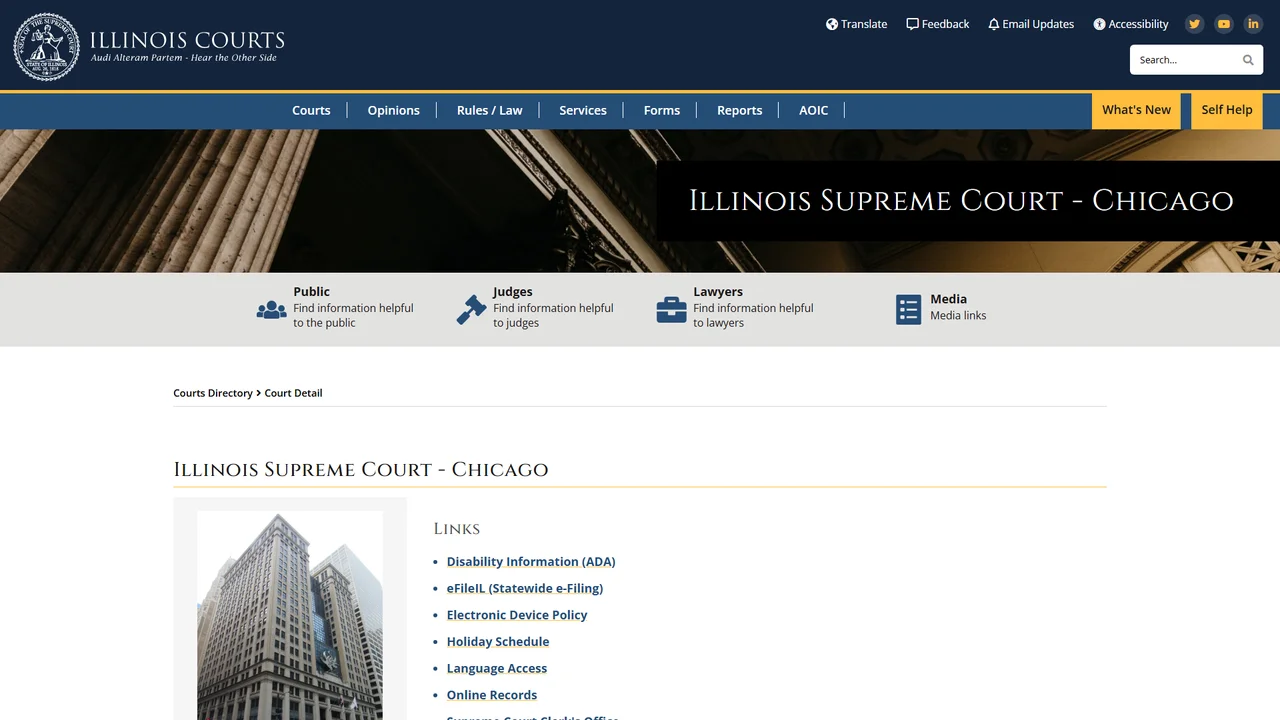Screen dimensions: 1280x720
Task: Go to Courts Directory breadcrumb
Action: click(213, 393)
